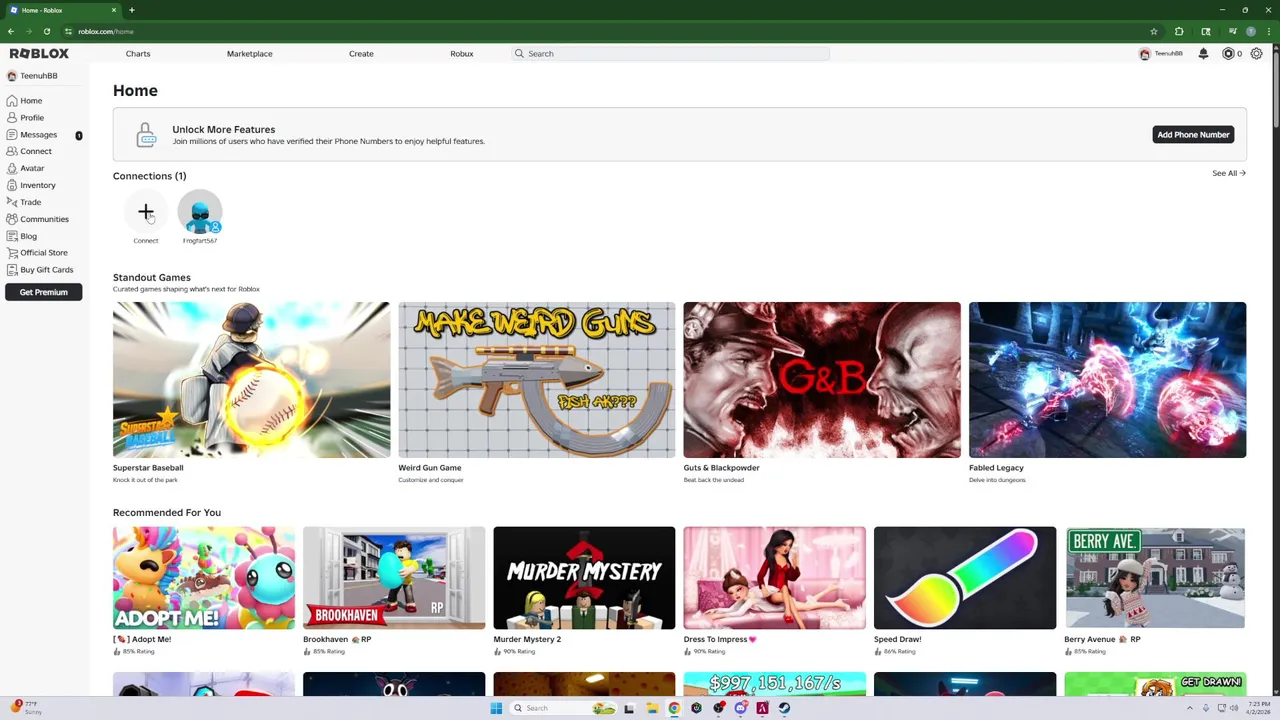
Task: Go to Connect in the sidebar list
Action: tap(28, 152)
